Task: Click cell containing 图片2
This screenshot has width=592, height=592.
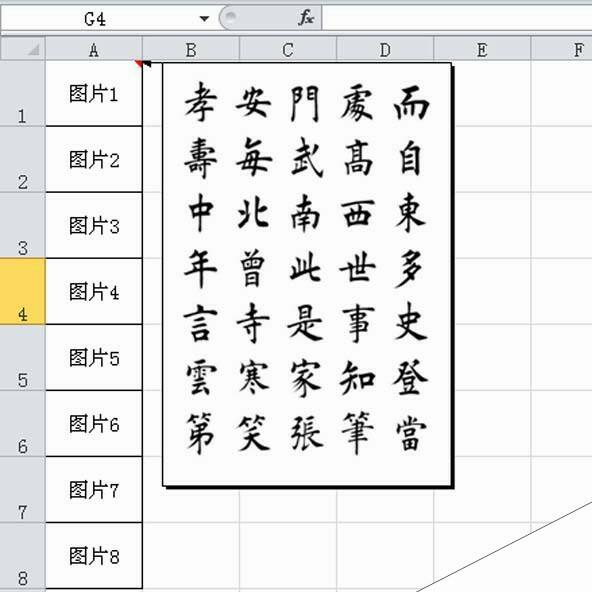Action: pos(94,159)
